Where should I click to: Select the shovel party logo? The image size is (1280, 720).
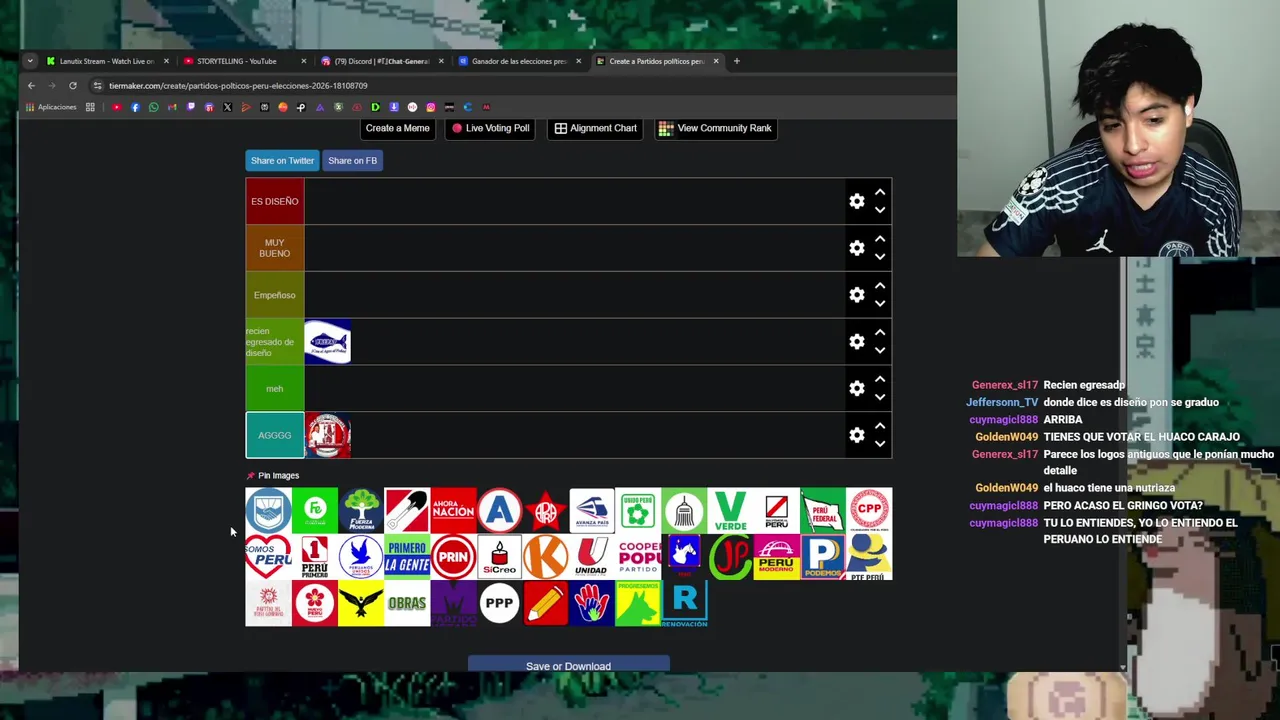coord(407,510)
